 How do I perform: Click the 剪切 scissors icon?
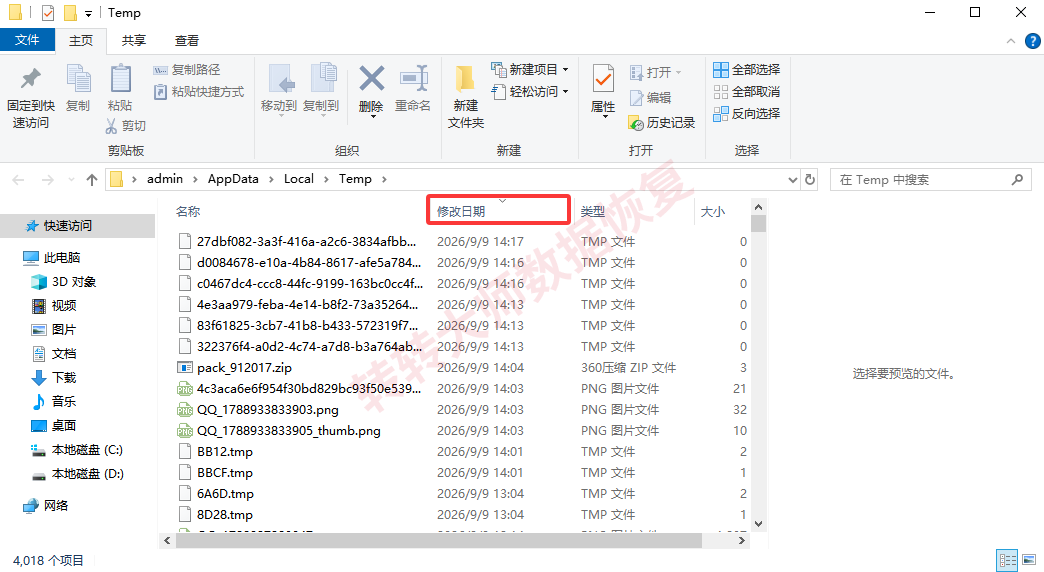(112, 126)
